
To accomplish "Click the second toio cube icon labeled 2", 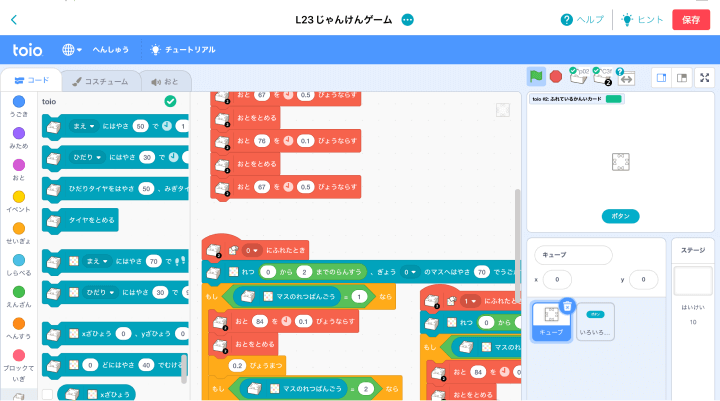I will tap(602, 76).
